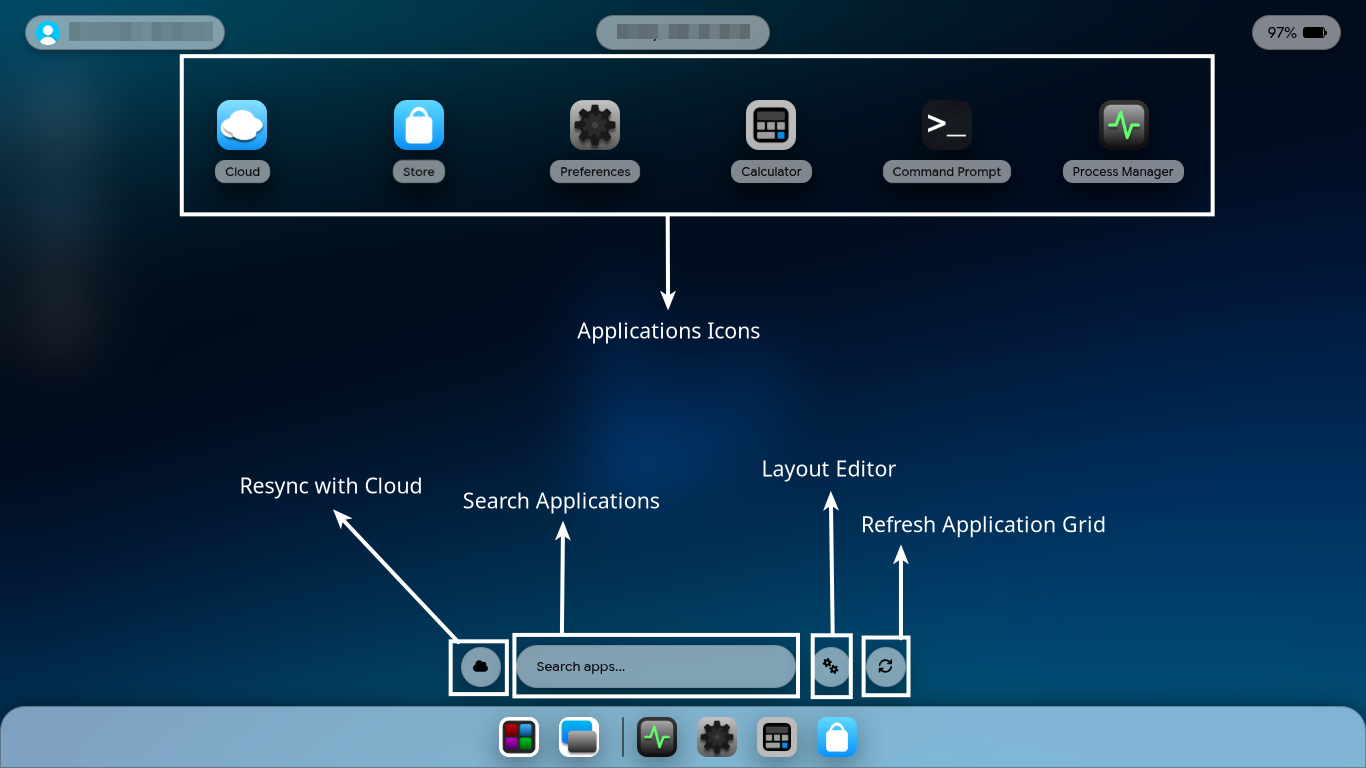Open Preferences from the bottom dock
This screenshot has width=1366, height=768.
717,738
